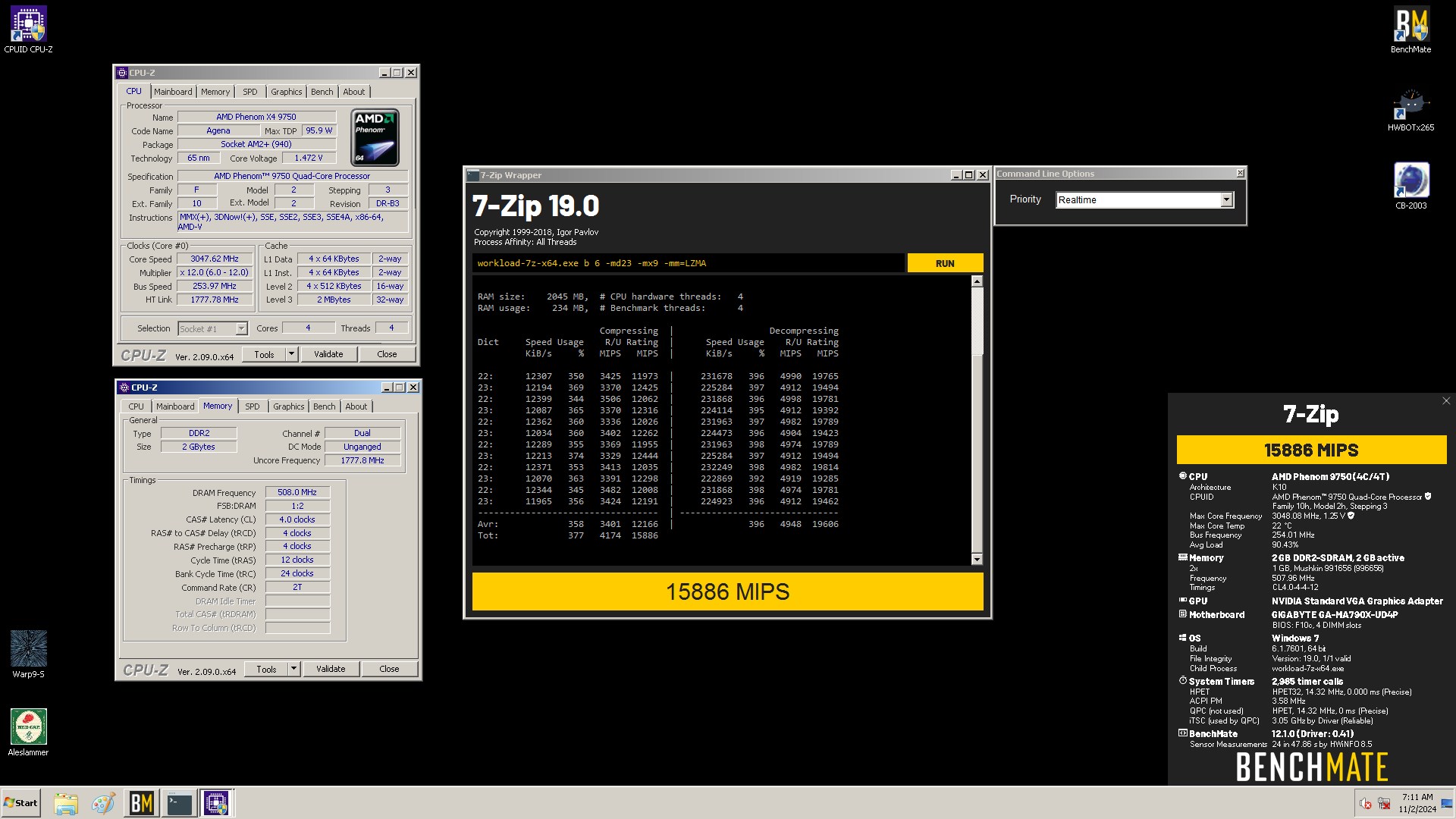This screenshot has width=1456, height=819.
Task: Click the network tray icon
Action: [1384, 804]
